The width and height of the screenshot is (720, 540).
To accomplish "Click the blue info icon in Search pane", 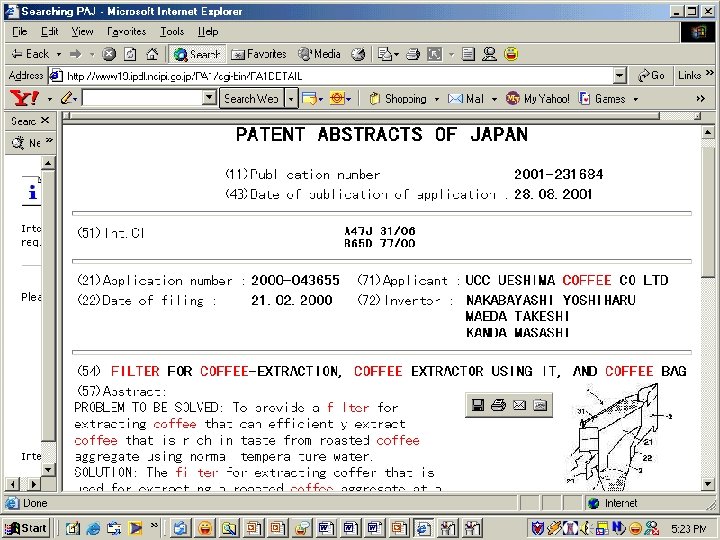I will [32, 192].
